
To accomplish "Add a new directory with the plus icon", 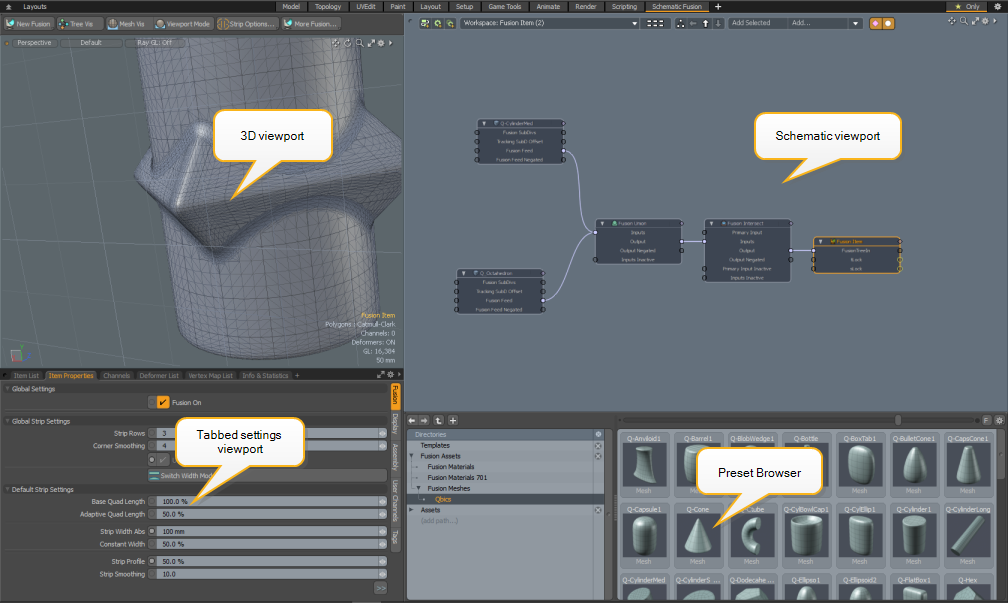I will pyautogui.click(x=453, y=420).
